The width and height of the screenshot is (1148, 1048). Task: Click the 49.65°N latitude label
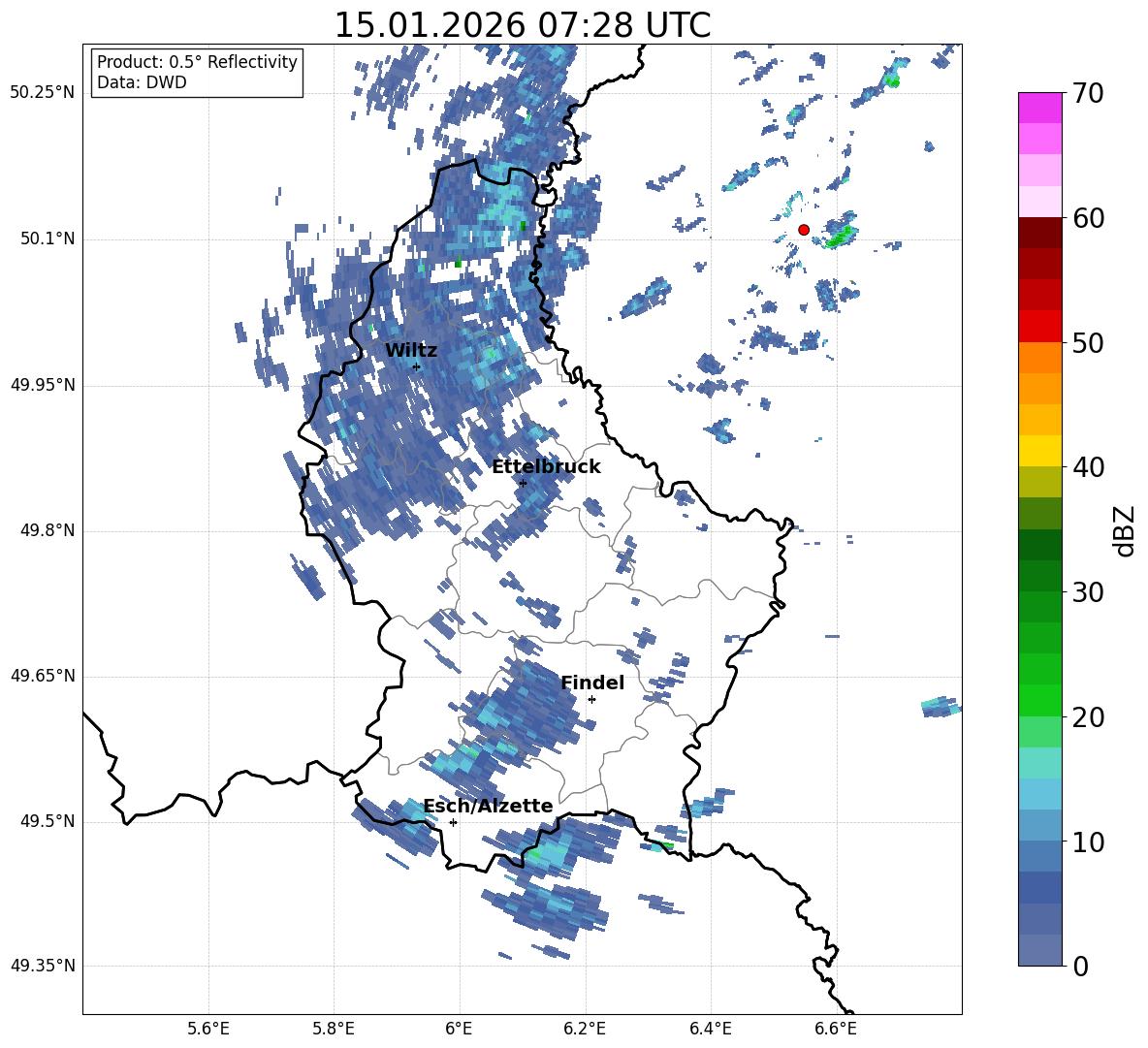pyautogui.click(x=43, y=677)
